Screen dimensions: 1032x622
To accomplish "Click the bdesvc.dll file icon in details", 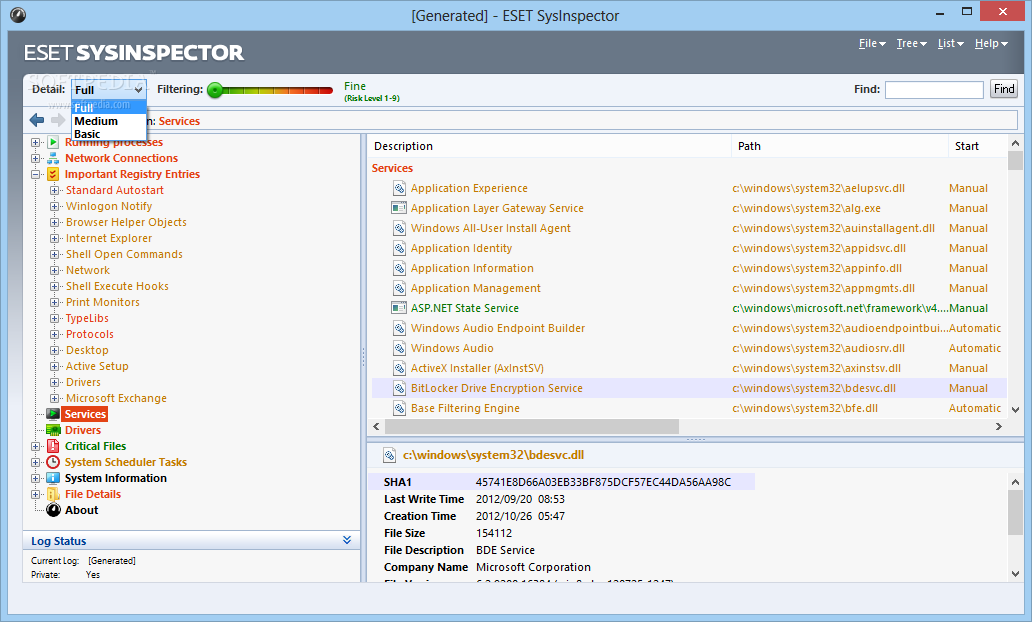I will (x=390, y=455).
